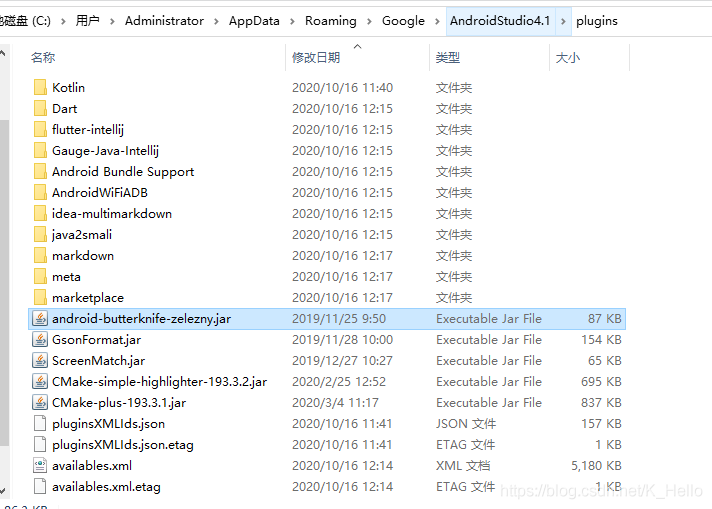Screen dimensions: 712x509
Task: Select the idea-multimarkdown folder name
Action: pyautogui.click(x=112, y=213)
